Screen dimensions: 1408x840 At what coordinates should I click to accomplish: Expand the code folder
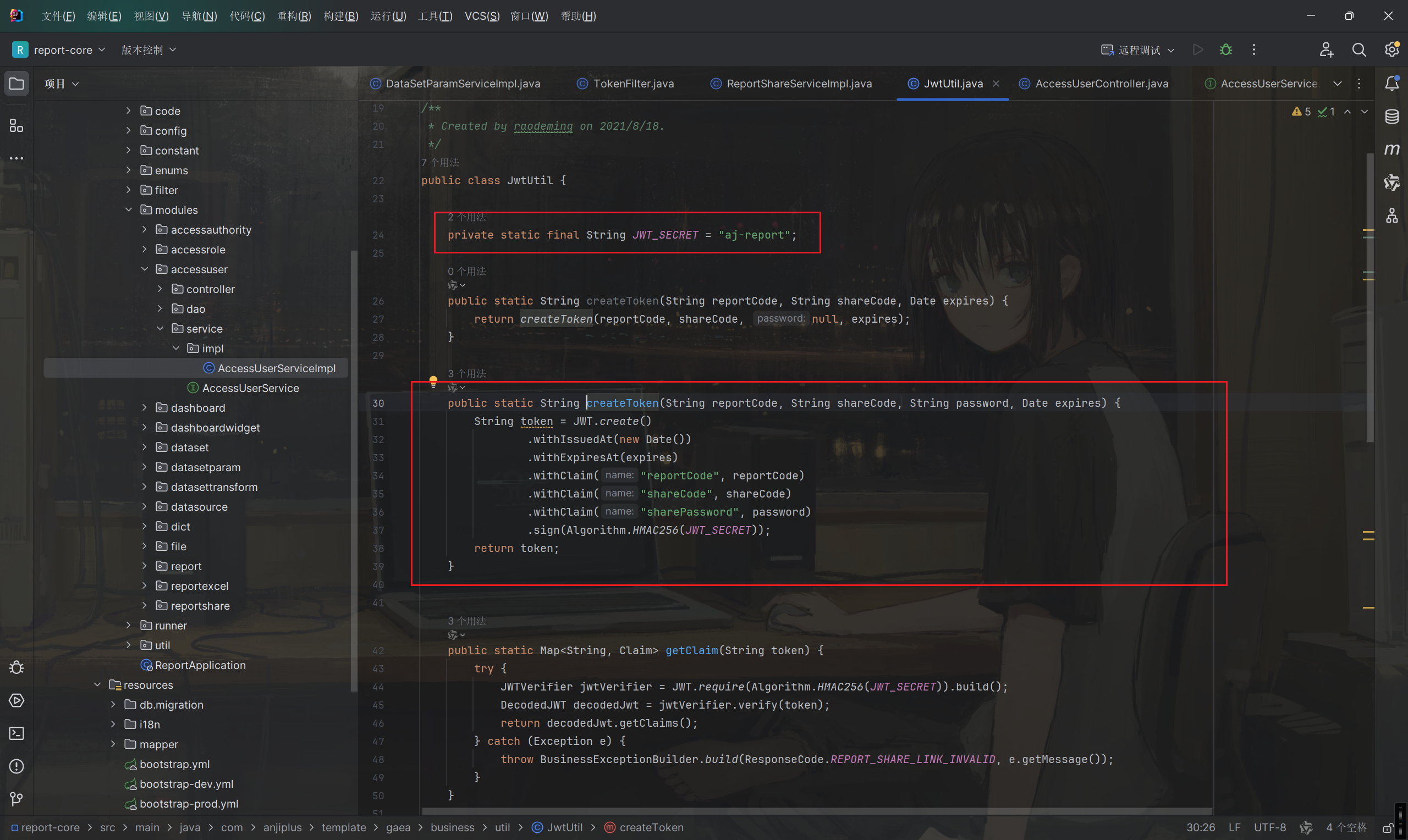click(129, 111)
